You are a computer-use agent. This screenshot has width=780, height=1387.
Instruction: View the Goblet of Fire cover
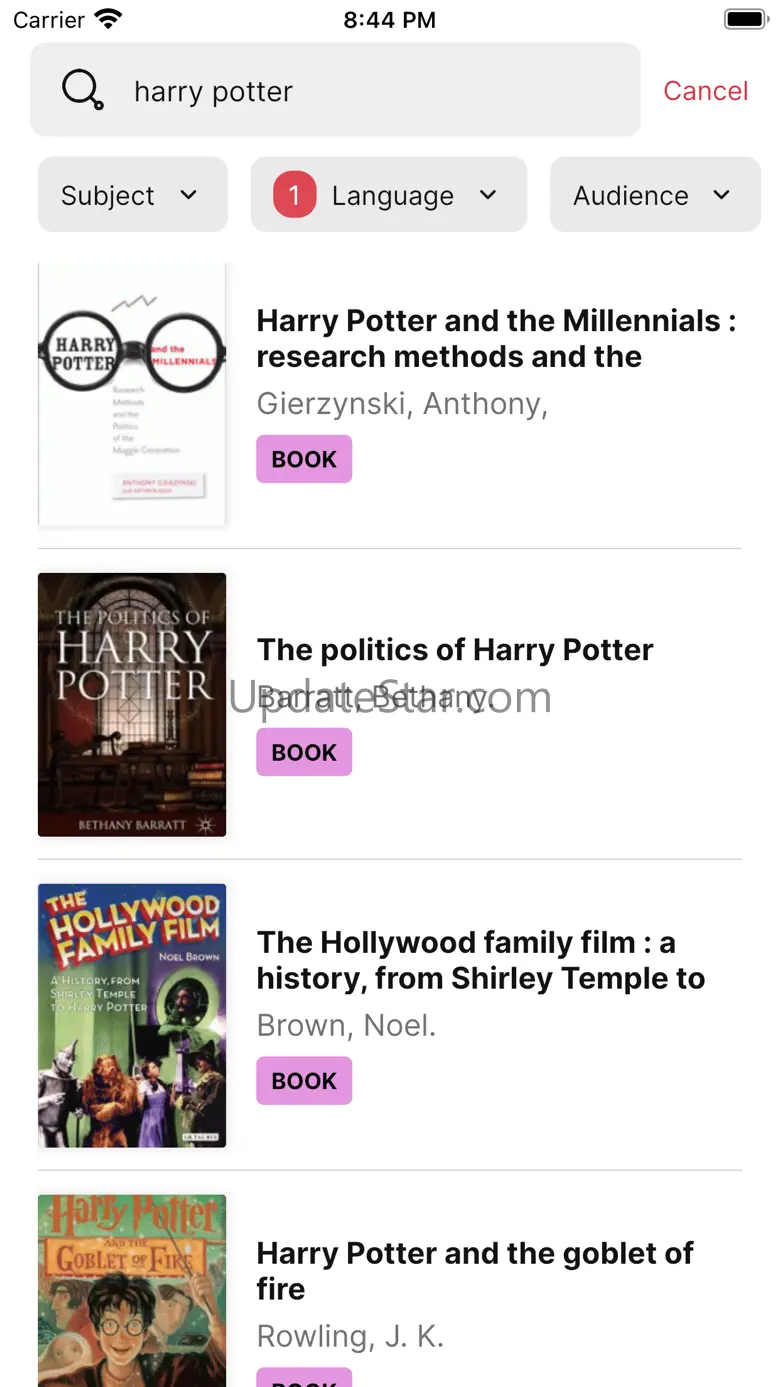(x=132, y=1290)
